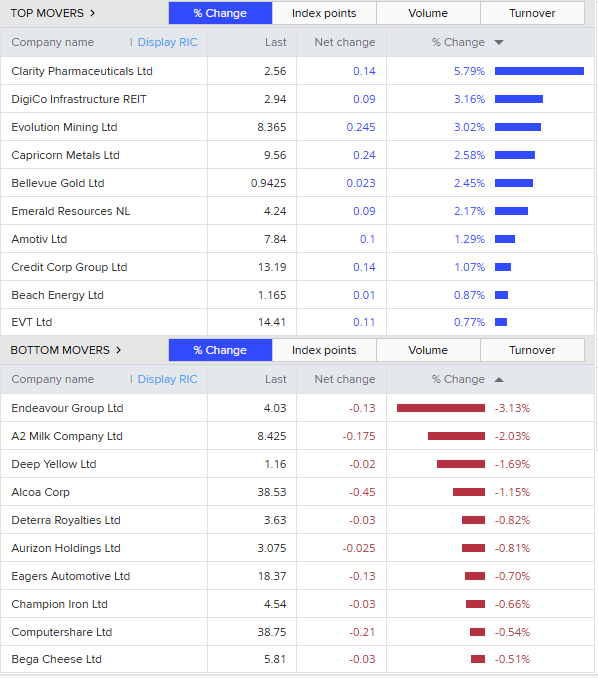Click the 38.53 last price cell
This screenshot has width=598, height=678.
(272, 492)
